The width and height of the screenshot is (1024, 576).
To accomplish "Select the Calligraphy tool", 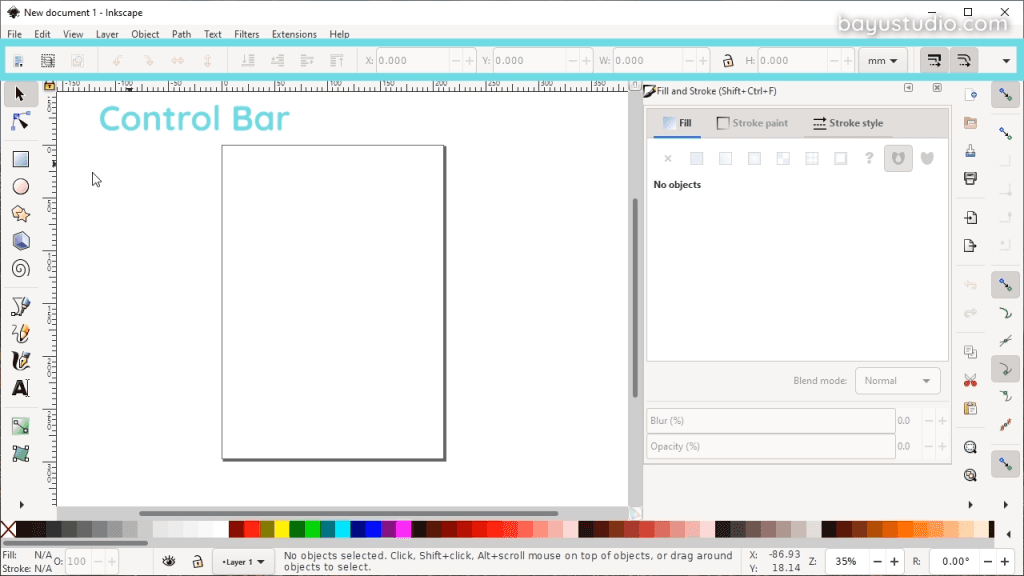I will click(x=21, y=360).
